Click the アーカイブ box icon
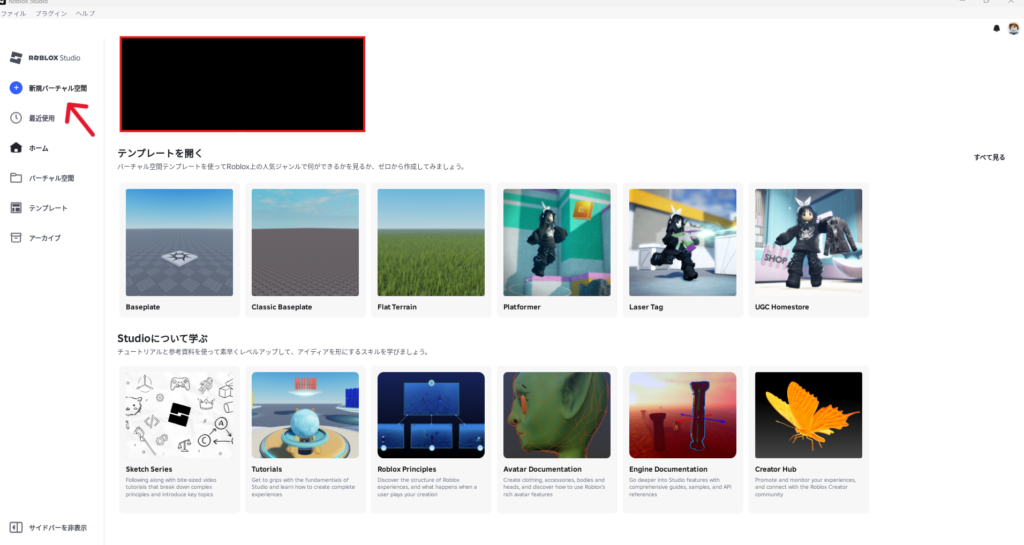The image size is (1024, 545). point(16,238)
